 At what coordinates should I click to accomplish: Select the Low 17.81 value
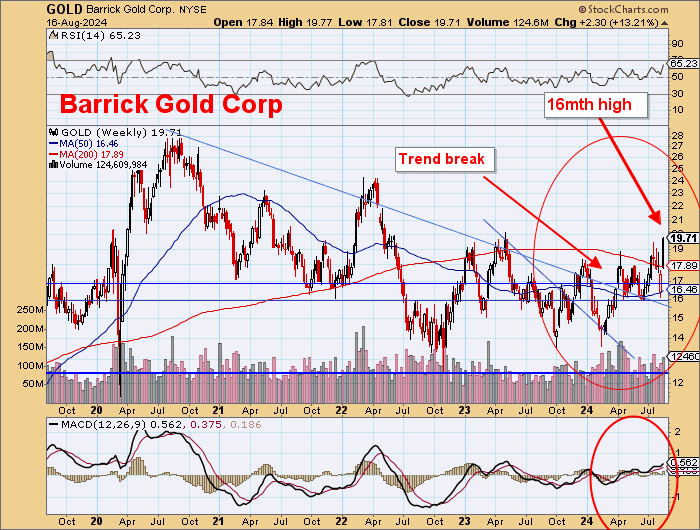click(365, 22)
